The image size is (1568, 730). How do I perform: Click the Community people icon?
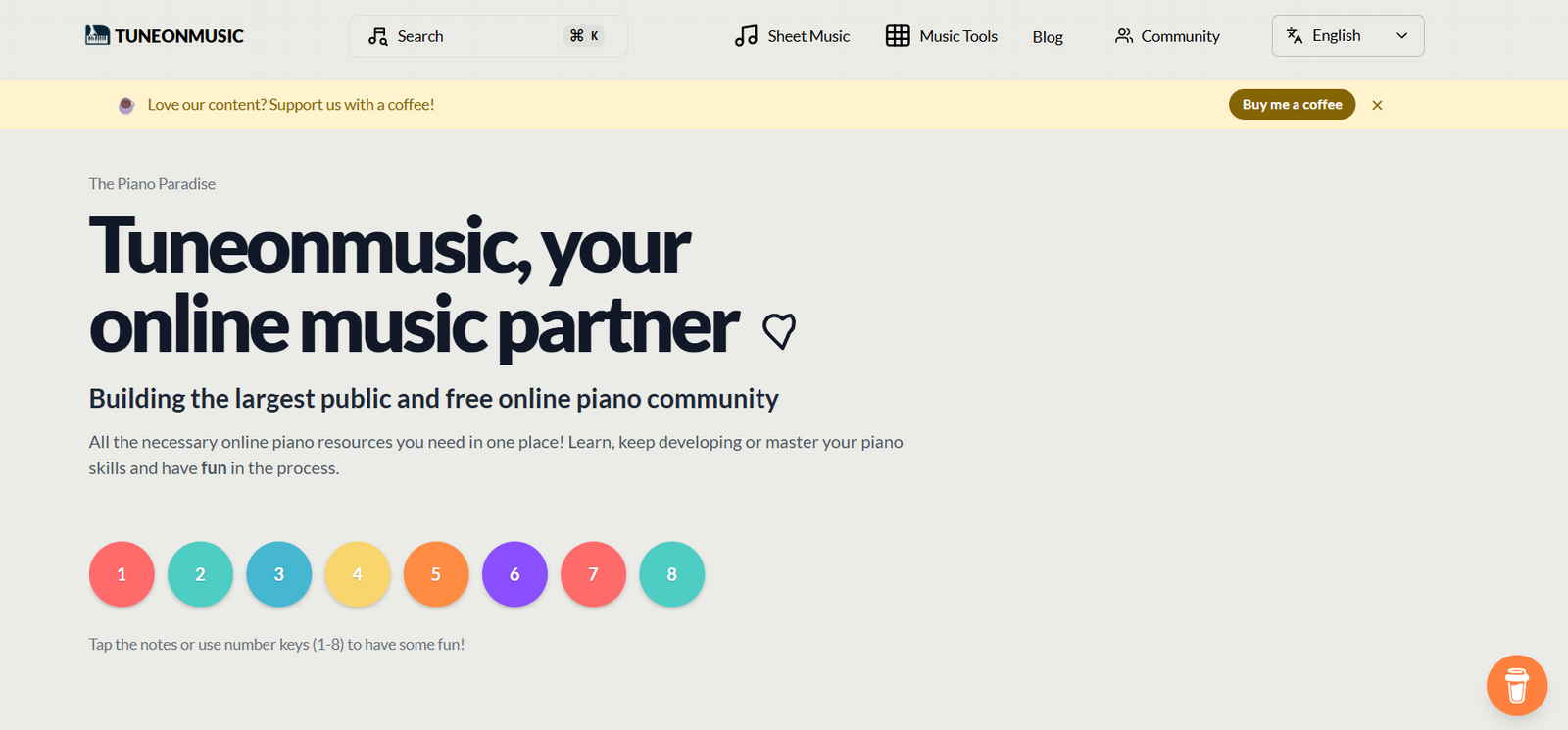tap(1123, 36)
